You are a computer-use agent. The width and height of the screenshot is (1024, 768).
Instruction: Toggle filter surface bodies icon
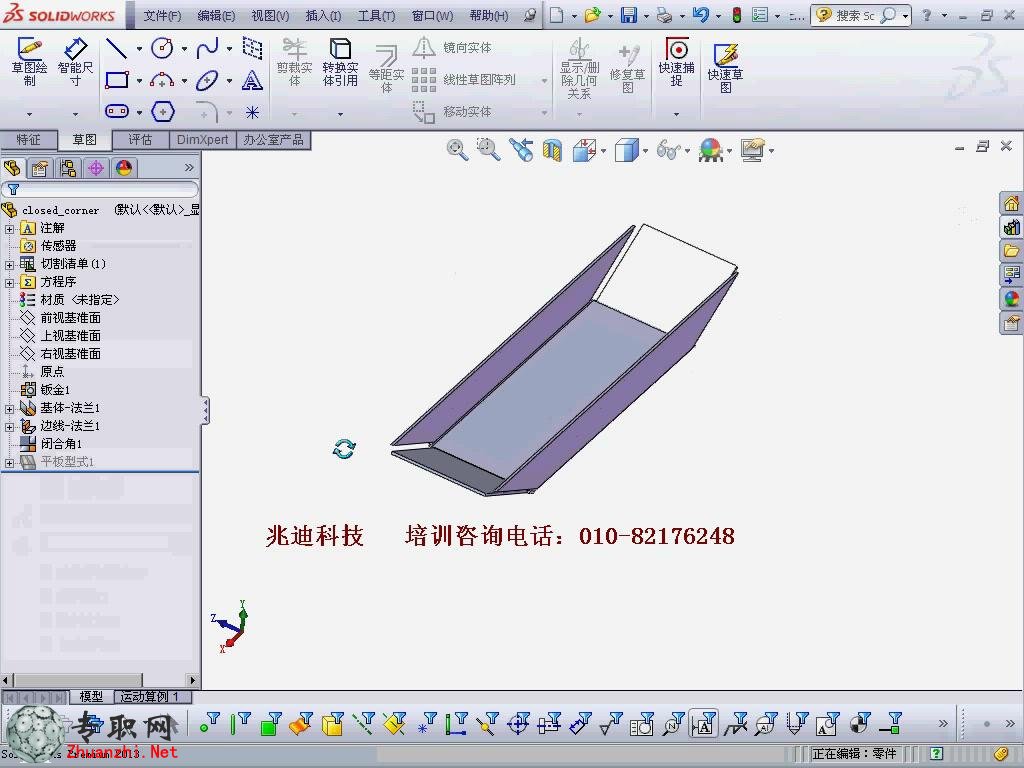(x=301, y=724)
